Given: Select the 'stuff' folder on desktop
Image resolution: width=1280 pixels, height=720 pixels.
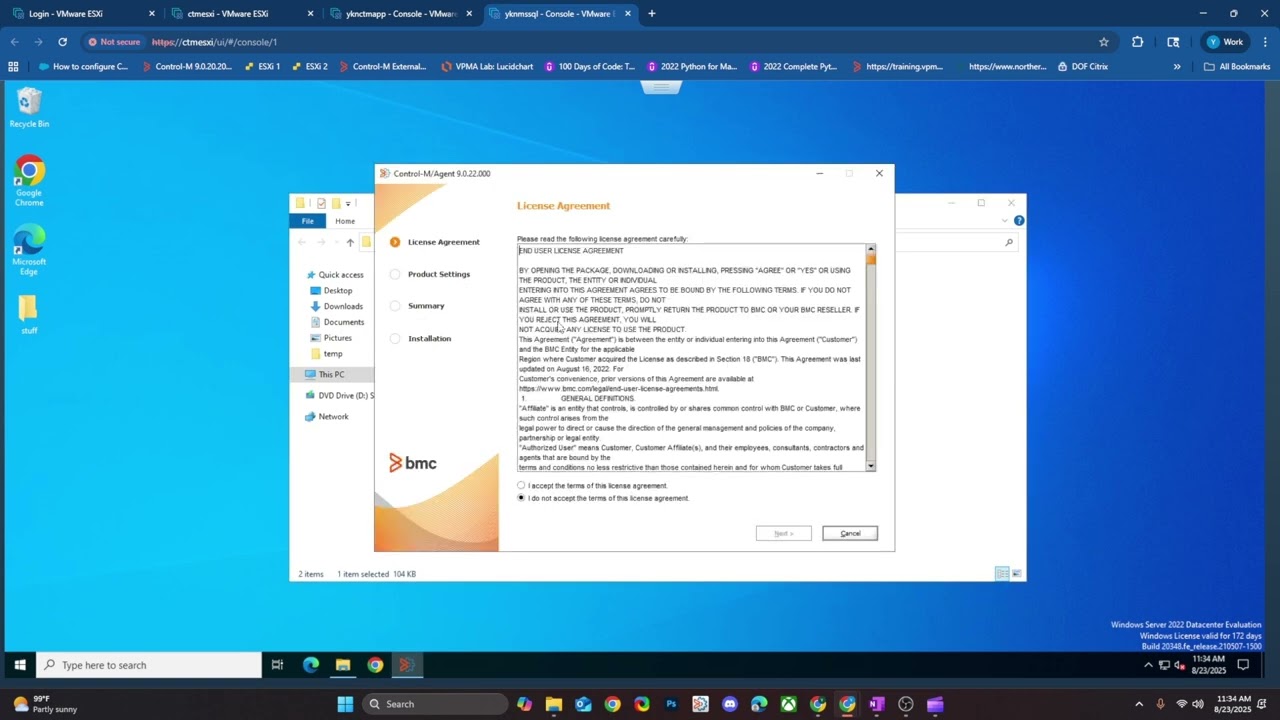Looking at the screenshot, I should (x=29, y=315).
